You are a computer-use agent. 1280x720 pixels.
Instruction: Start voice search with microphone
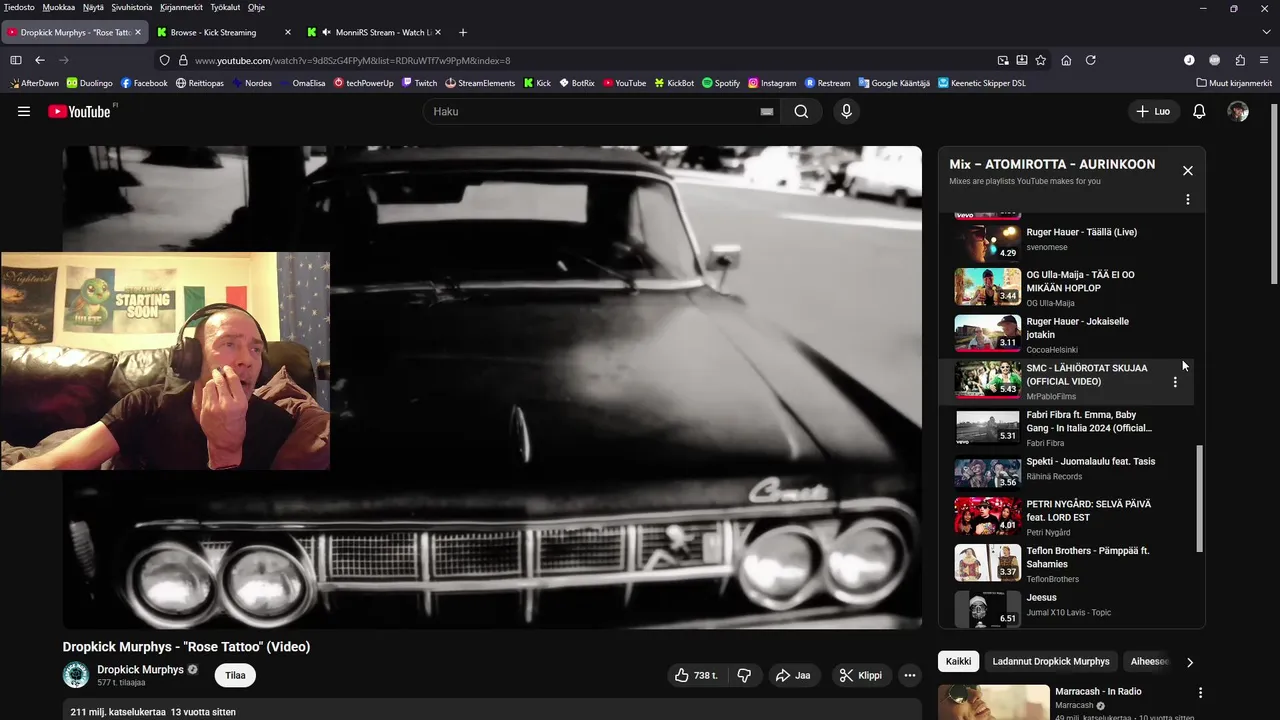[846, 112]
